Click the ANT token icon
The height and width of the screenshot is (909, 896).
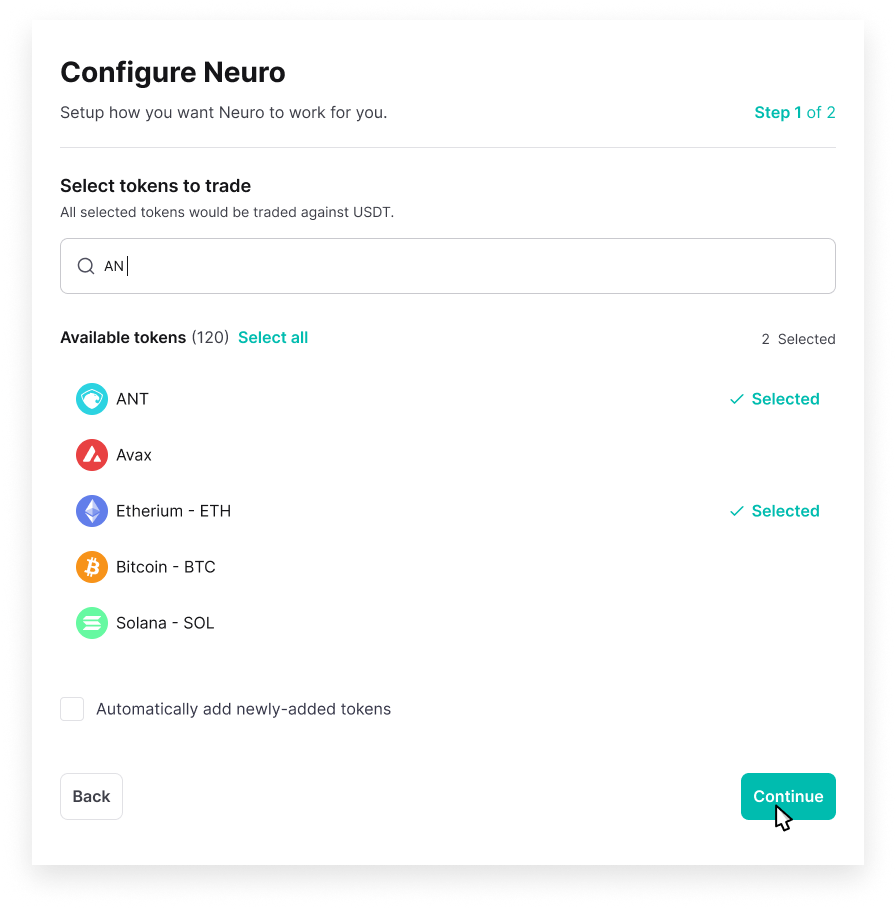click(91, 398)
